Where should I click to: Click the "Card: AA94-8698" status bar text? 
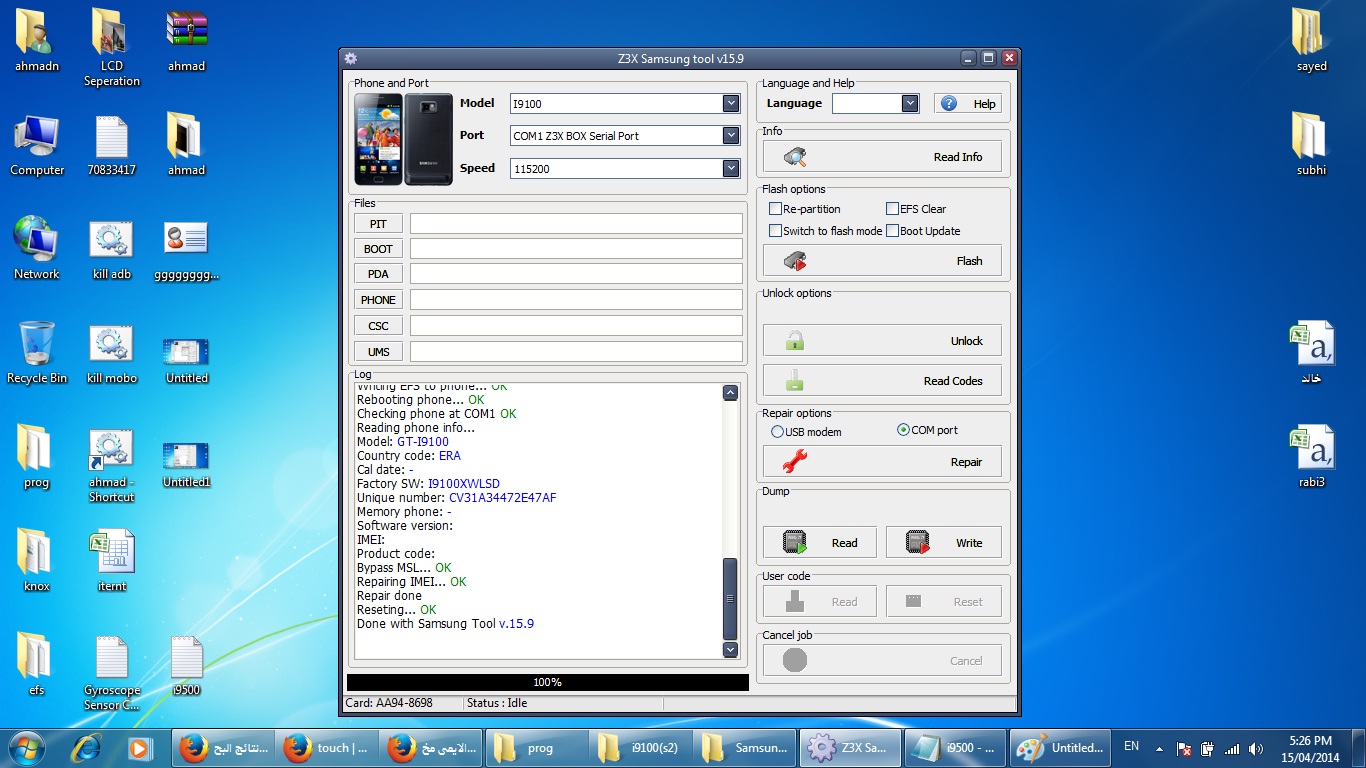coord(389,703)
